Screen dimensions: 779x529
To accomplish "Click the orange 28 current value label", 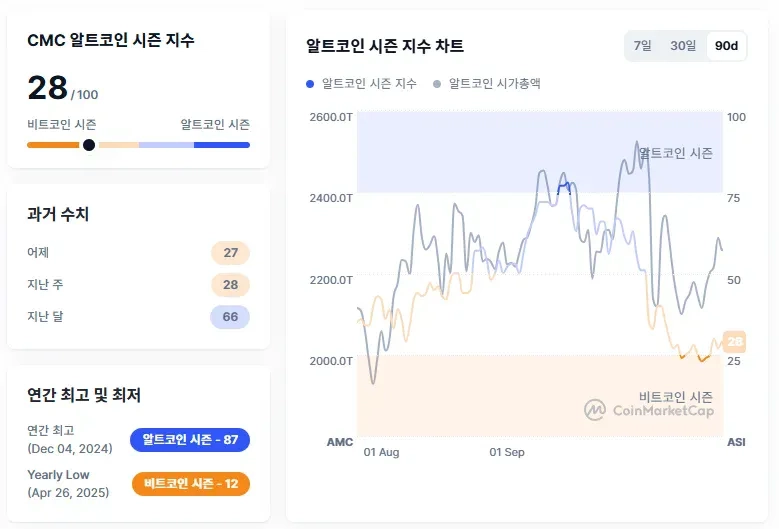I will (735, 342).
